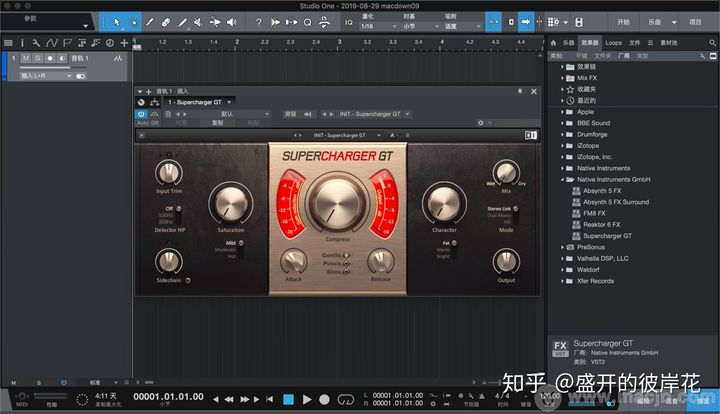Toggle the plugin power bypass button

tap(141, 114)
